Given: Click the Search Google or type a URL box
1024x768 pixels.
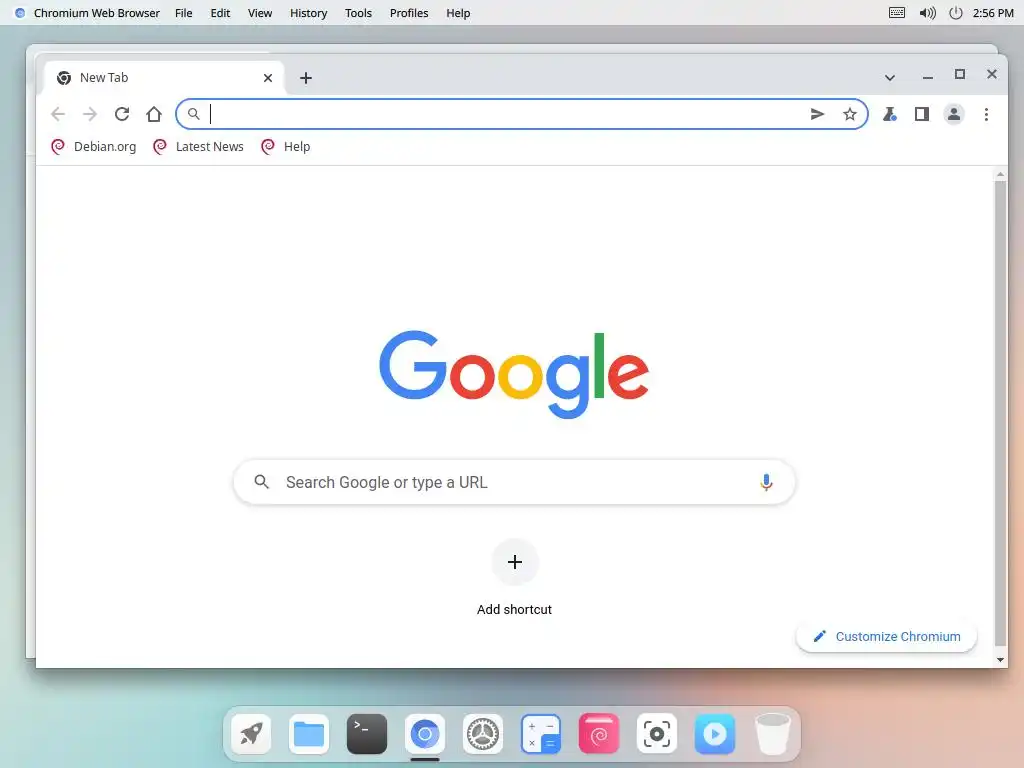Looking at the screenshot, I should pyautogui.click(x=514, y=483).
